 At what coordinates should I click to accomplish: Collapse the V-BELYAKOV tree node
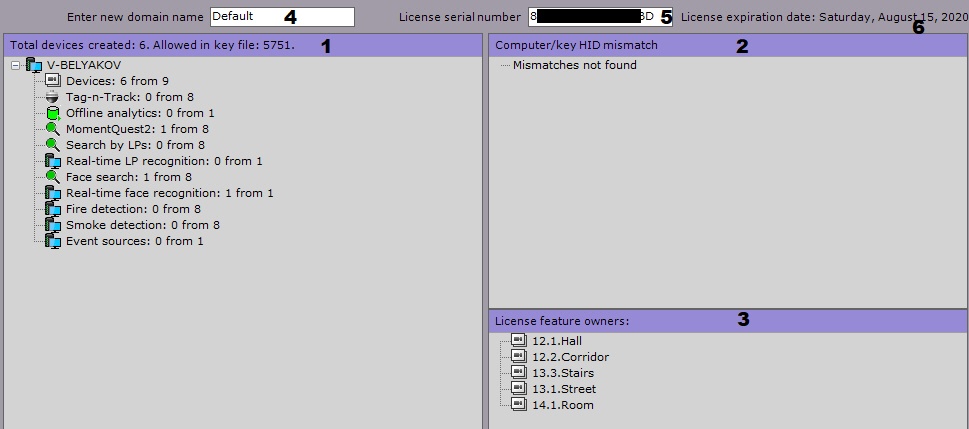point(13,65)
